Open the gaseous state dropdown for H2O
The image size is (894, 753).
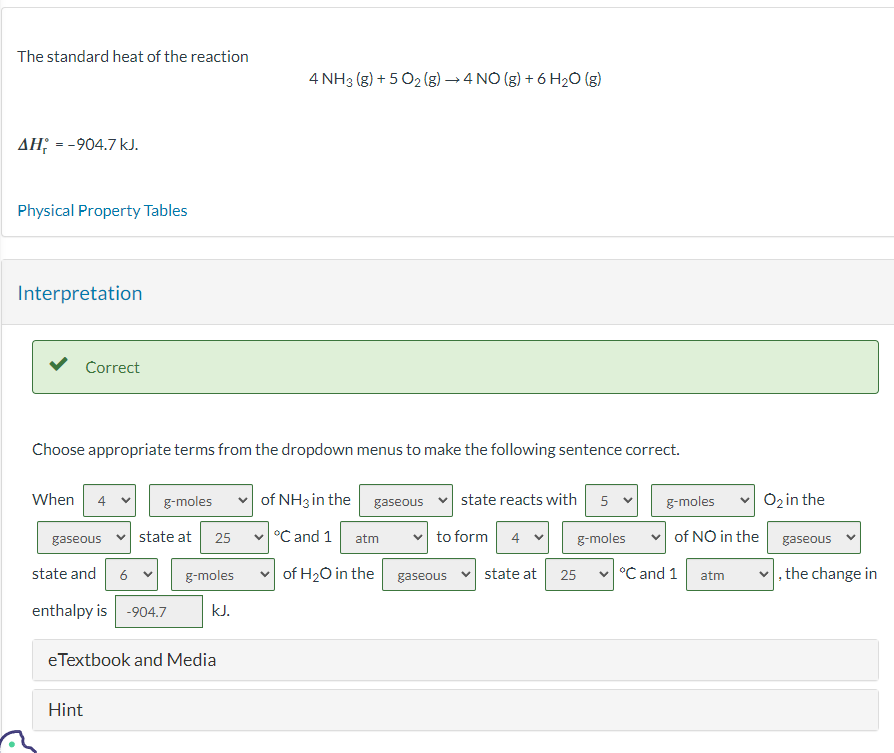(428, 575)
